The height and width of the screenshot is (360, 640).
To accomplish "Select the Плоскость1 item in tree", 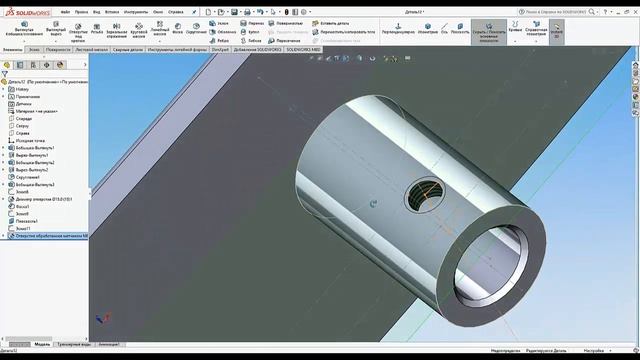I will tap(23, 221).
